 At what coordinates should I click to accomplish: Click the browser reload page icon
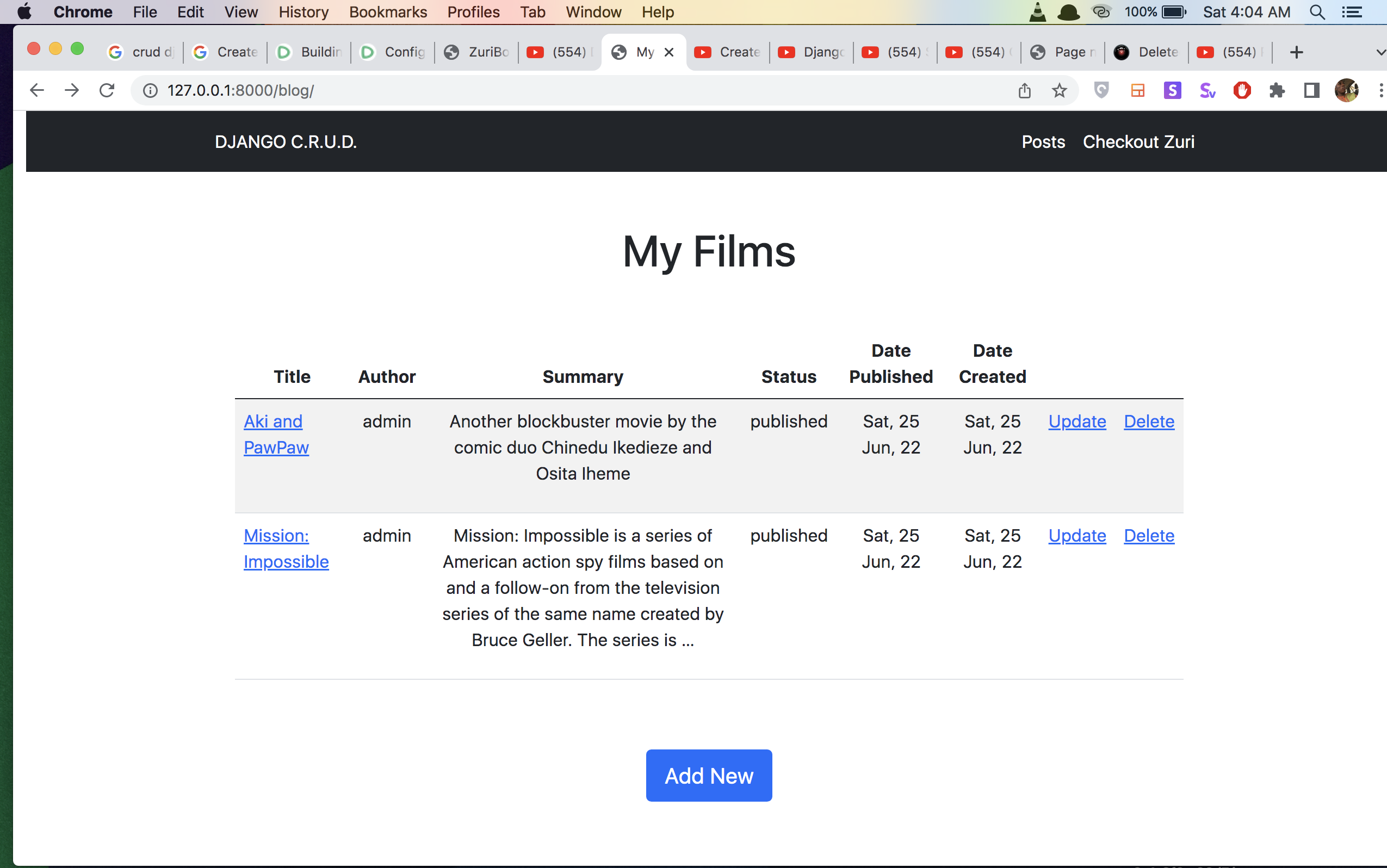107,90
